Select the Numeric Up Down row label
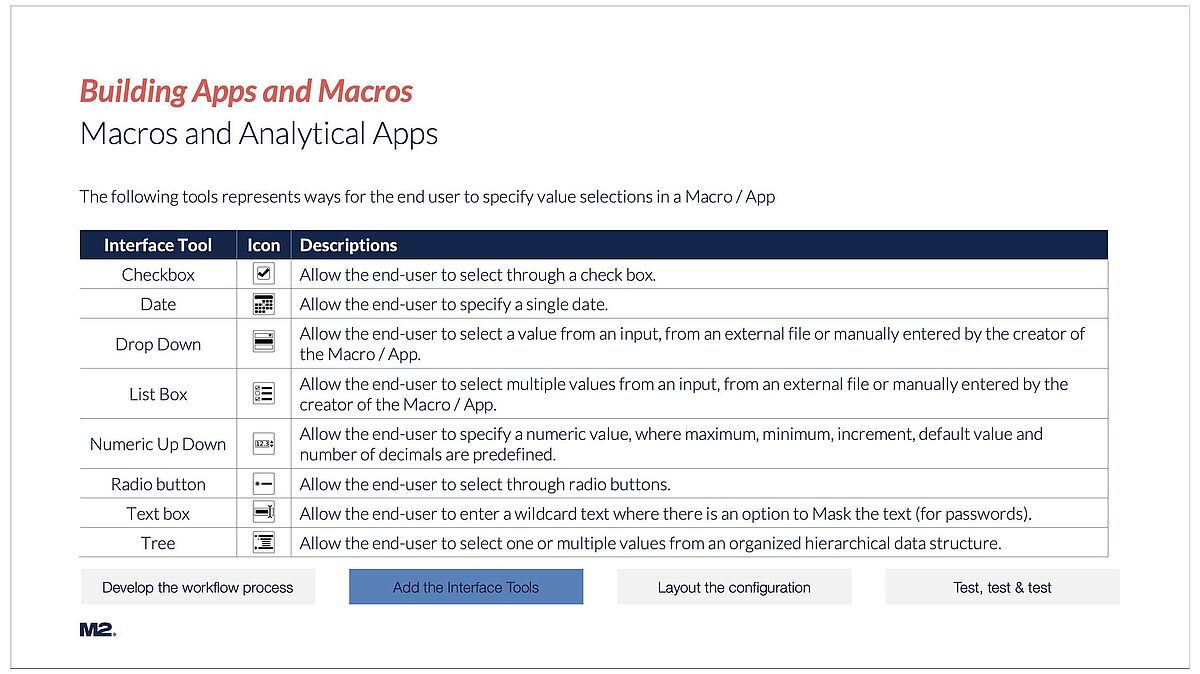 pos(158,444)
